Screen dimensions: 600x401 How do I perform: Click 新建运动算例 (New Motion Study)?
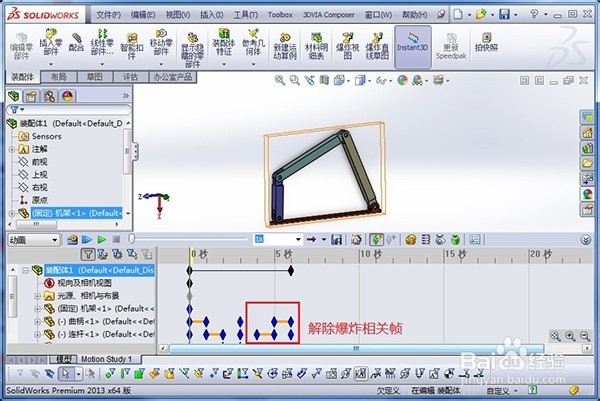click(x=285, y=46)
